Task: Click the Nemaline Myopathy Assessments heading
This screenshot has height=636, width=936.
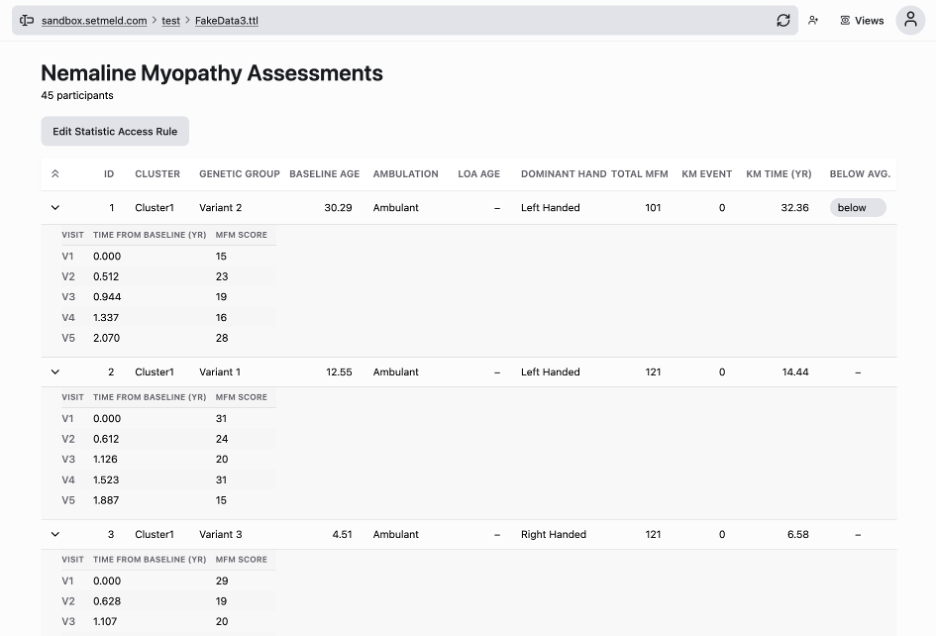Action: (212, 73)
